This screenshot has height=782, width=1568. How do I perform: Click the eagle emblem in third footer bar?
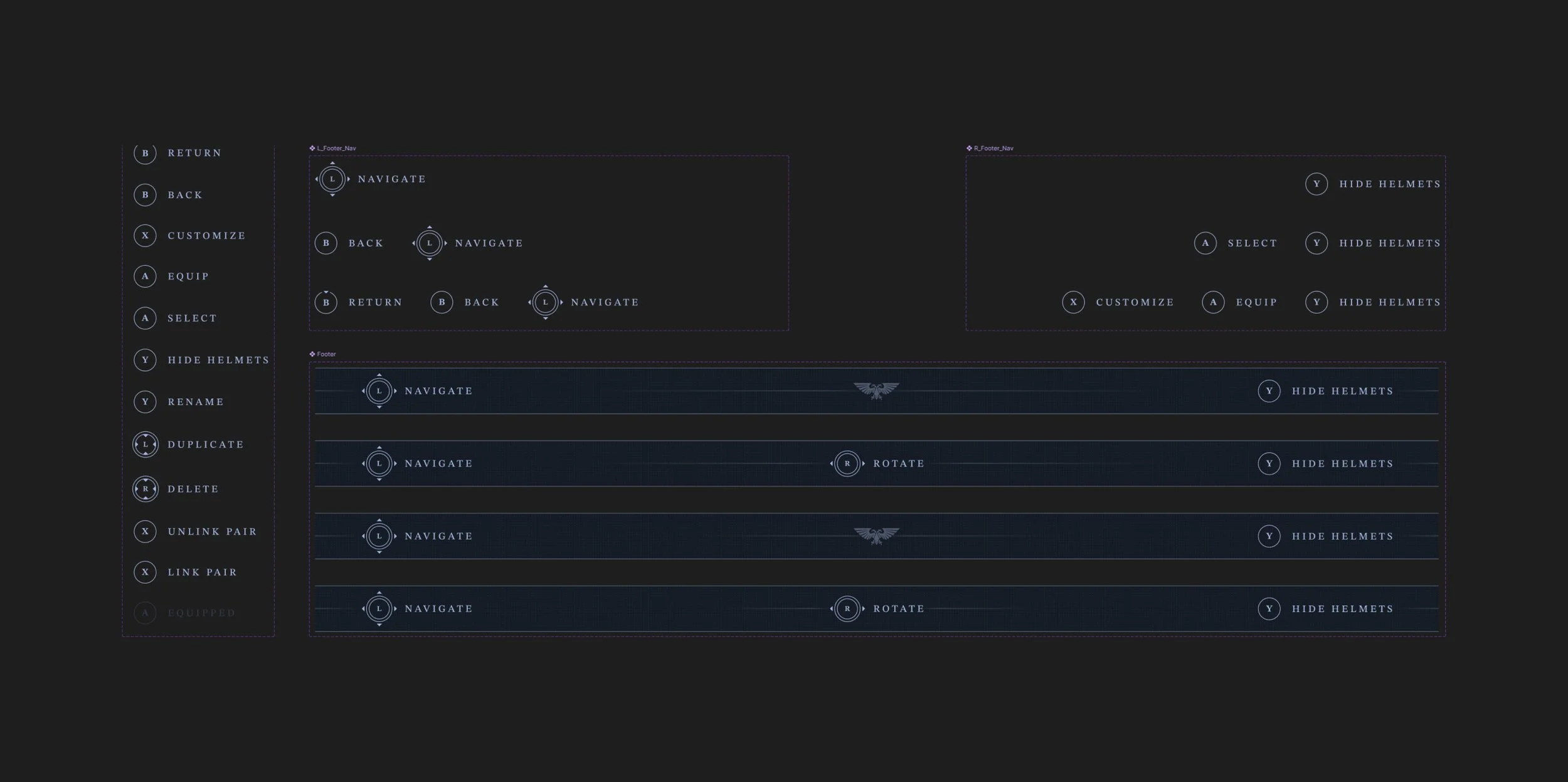pyautogui.click(x=876, y=536)
